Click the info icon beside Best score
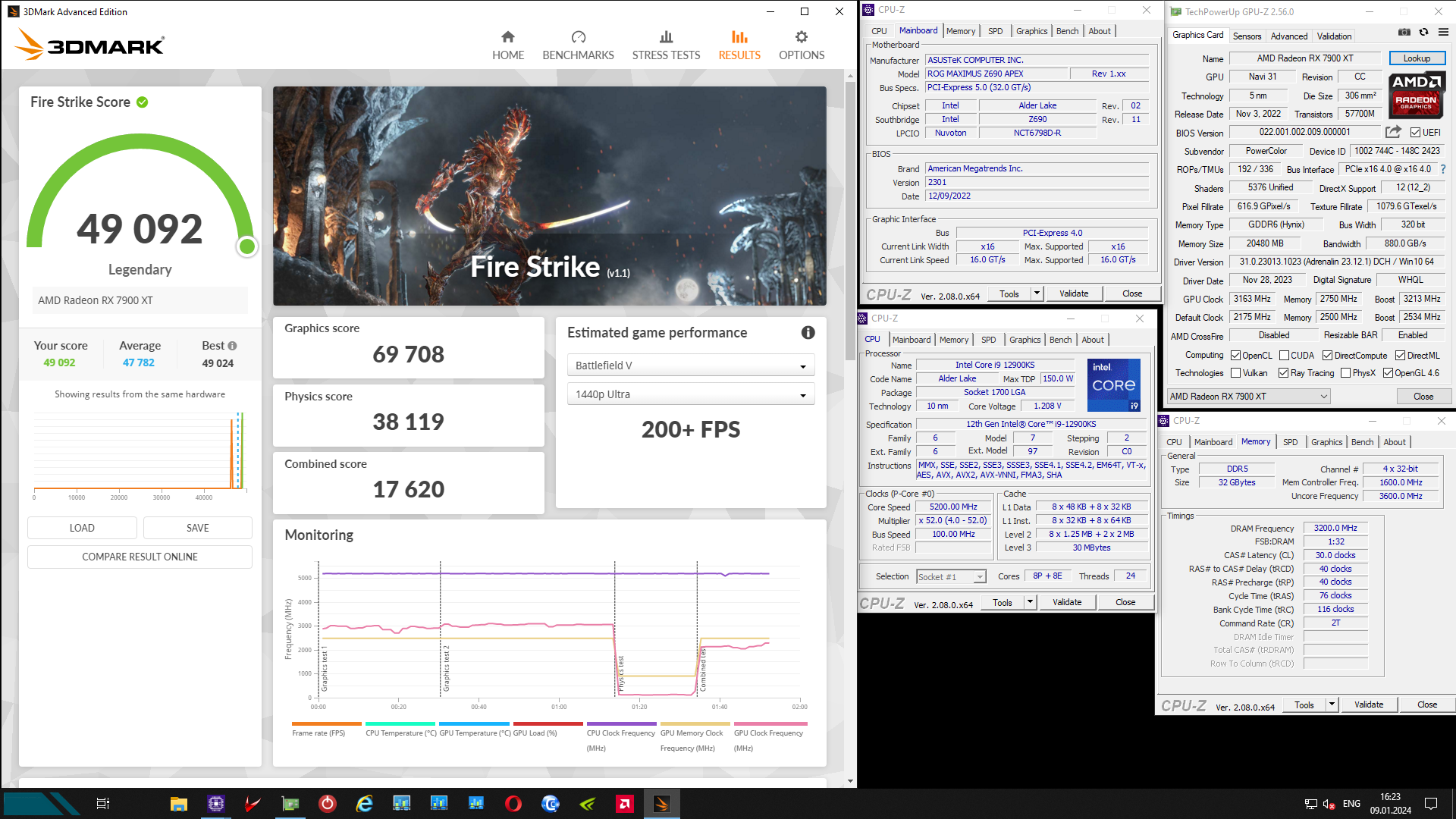The image size is (1456, 819). [233, 346]
